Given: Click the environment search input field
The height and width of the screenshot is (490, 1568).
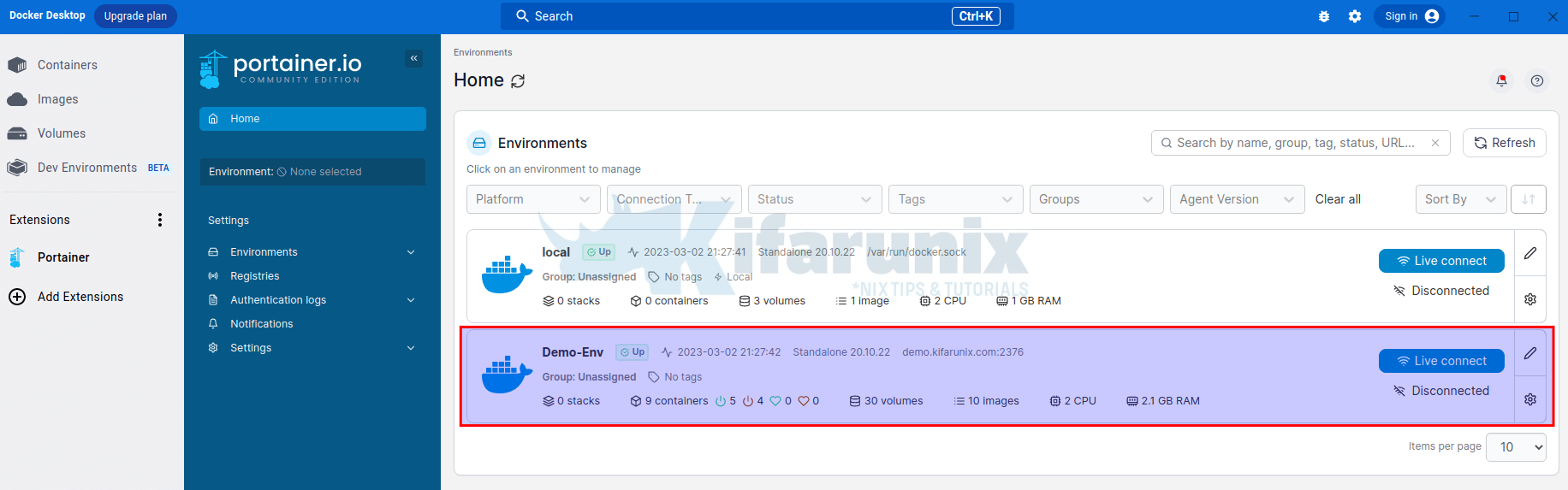Looking at the screenshot, I should point(1294,143).
